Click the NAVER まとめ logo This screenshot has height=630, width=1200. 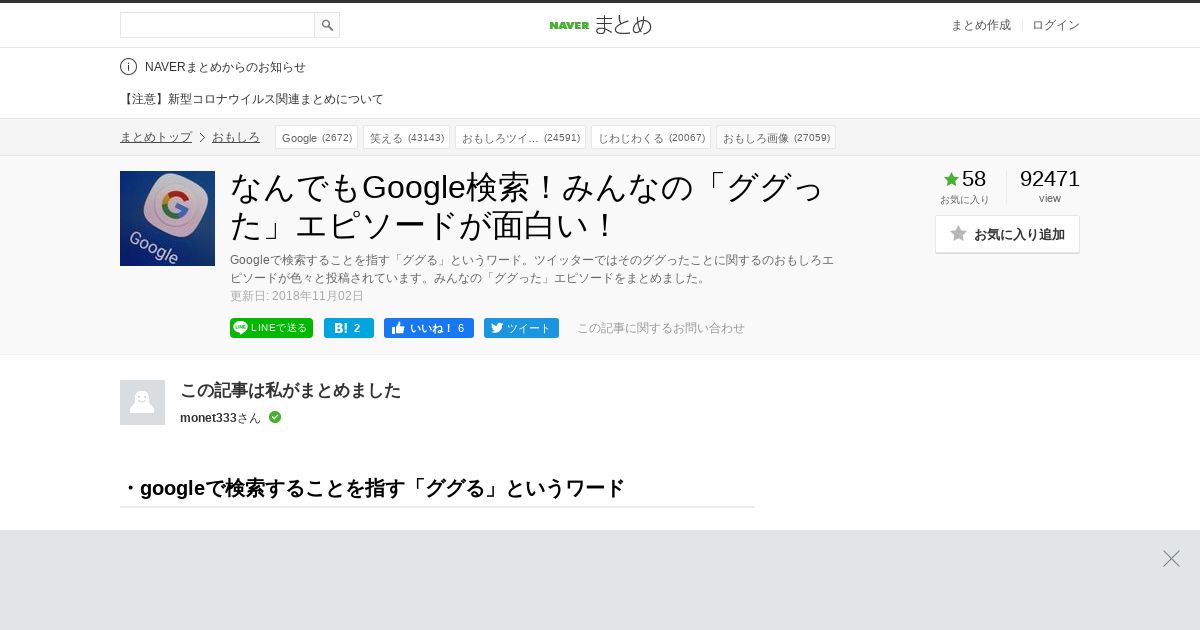pos(600,25)
